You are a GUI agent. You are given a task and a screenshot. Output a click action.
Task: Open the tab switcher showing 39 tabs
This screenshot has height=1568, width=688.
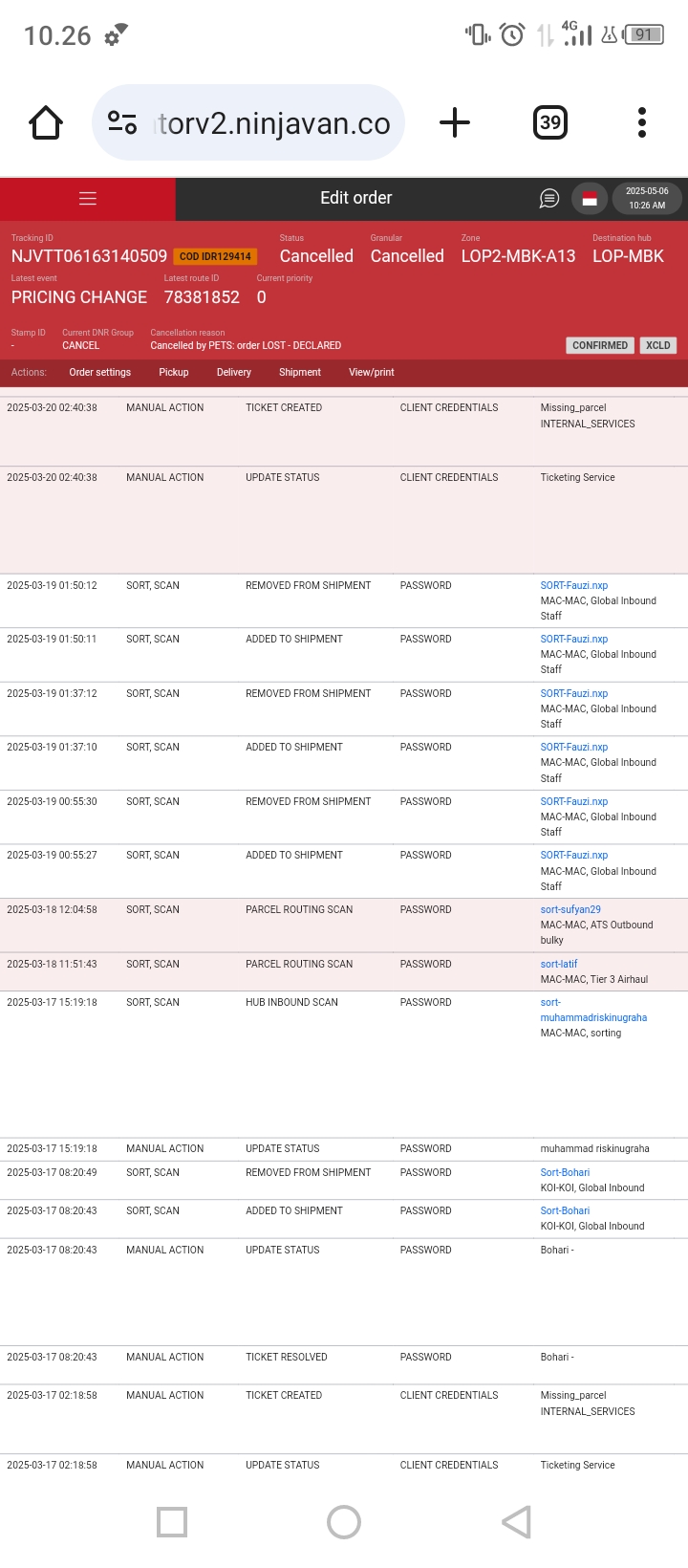click(549, 122)
